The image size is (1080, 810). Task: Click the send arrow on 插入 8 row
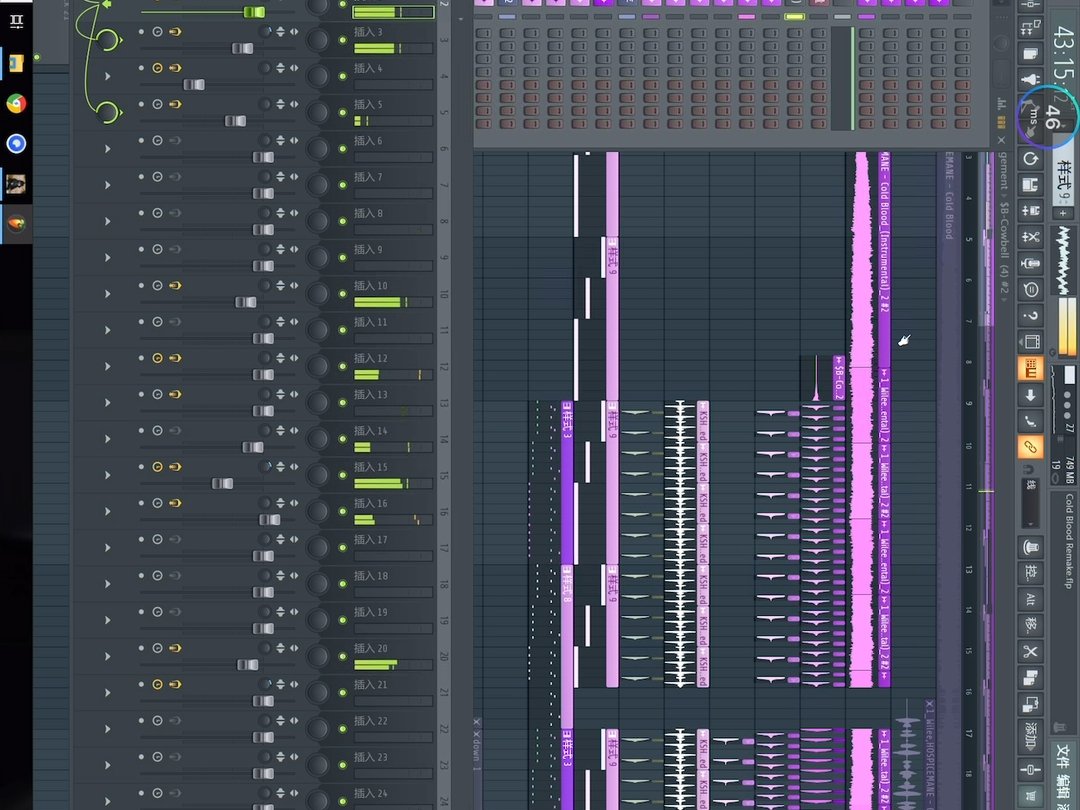pos(107,221)
